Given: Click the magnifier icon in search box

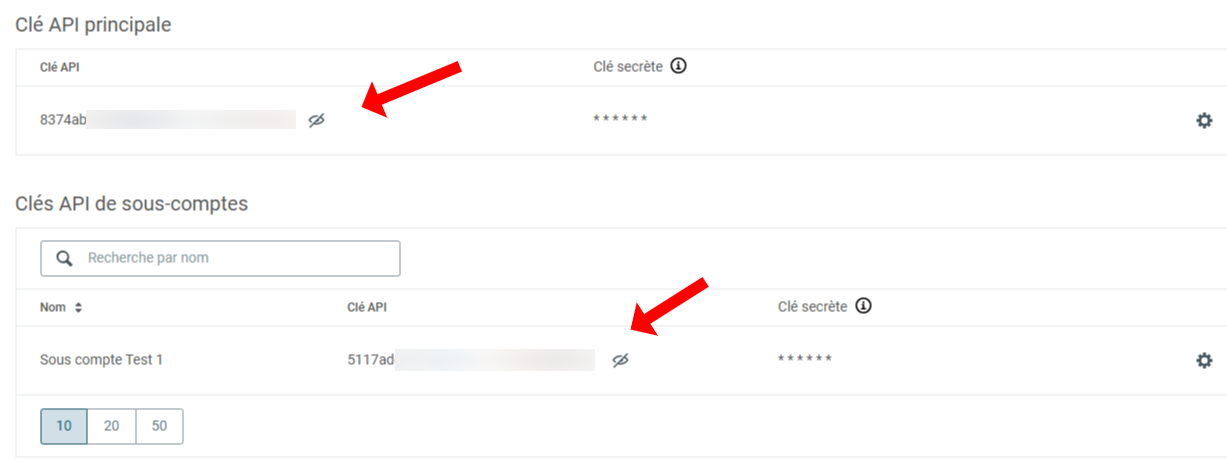Looking at the screenshot, I should 64,258.
